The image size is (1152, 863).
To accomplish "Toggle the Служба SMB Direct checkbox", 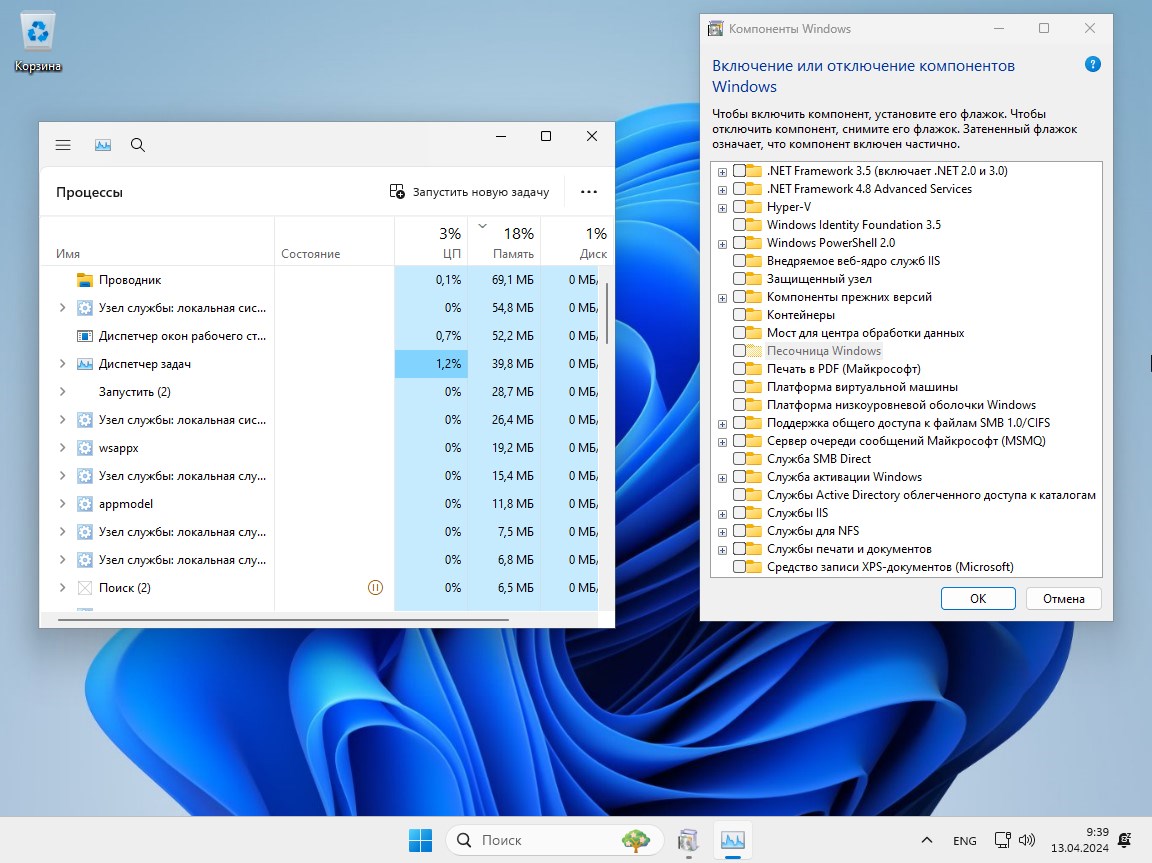I will (739, 459).
